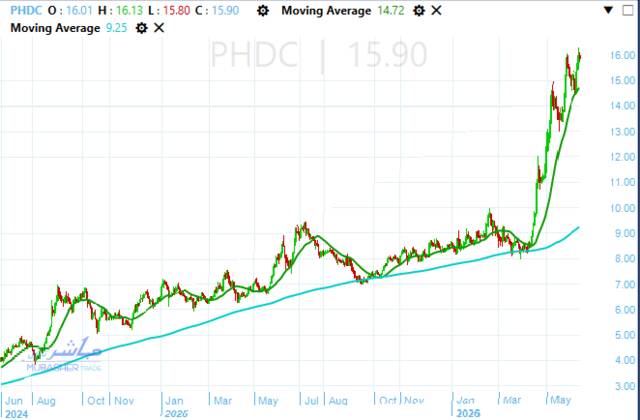Click the 13.00 price axis label
640x420 pixels.
(622, 132)
